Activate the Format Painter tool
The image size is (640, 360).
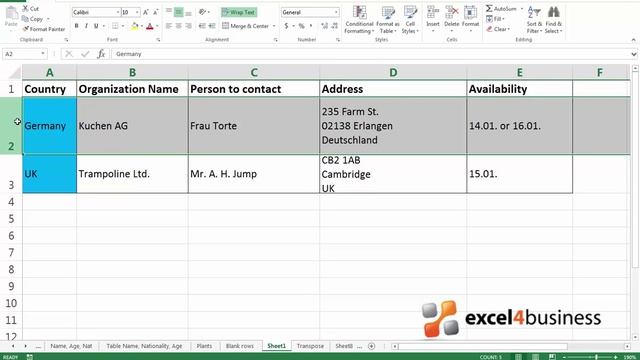[44, 29]
